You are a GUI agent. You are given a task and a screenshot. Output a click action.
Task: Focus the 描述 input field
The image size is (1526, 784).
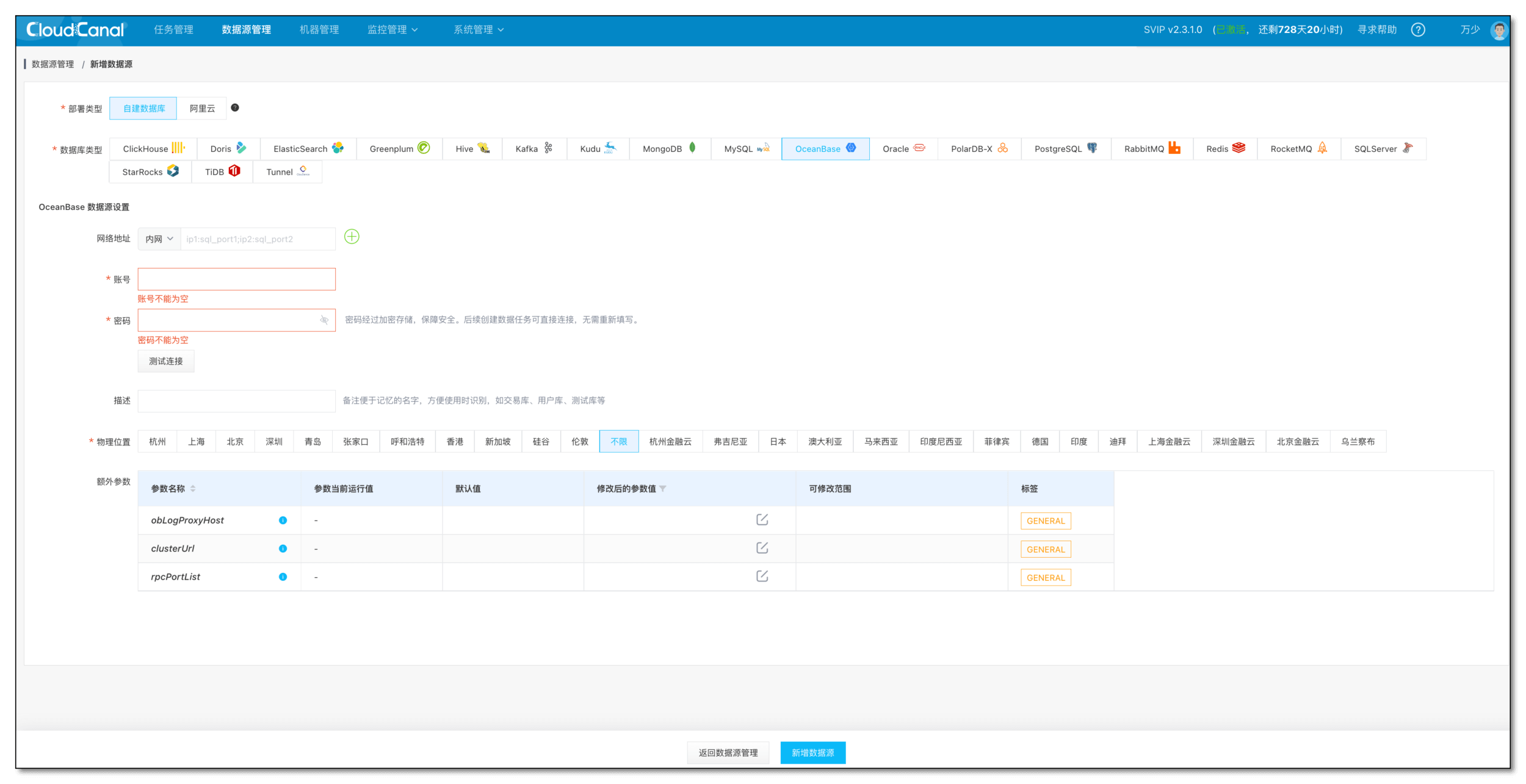[236, 401]
